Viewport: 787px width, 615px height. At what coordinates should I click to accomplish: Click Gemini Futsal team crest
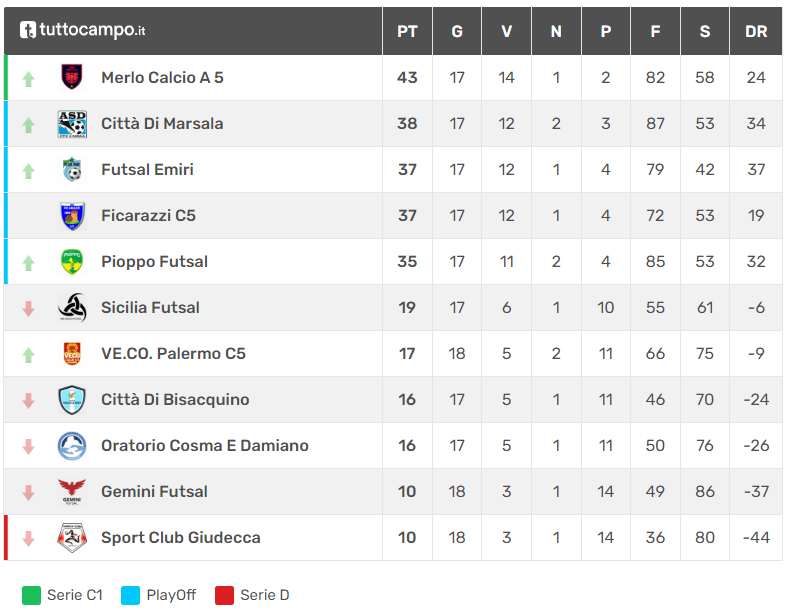tap(72, 492)
